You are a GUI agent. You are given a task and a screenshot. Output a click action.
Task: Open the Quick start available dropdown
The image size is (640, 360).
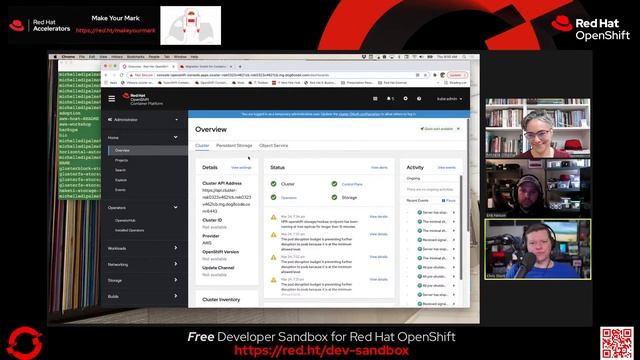coord(440,129)
